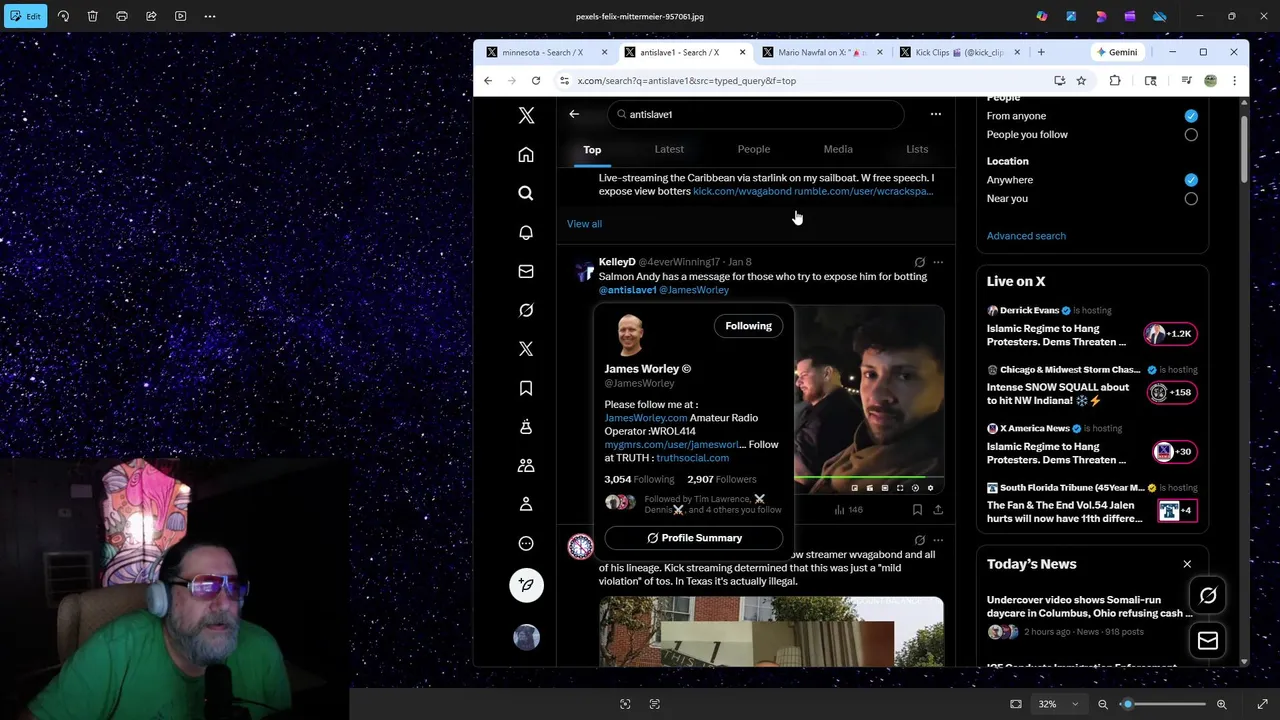Screen dimensions: 1280x720
Task: Enter fullscreen in Photos viewer
Action: pyautogui.click(x=1262, y=704)
